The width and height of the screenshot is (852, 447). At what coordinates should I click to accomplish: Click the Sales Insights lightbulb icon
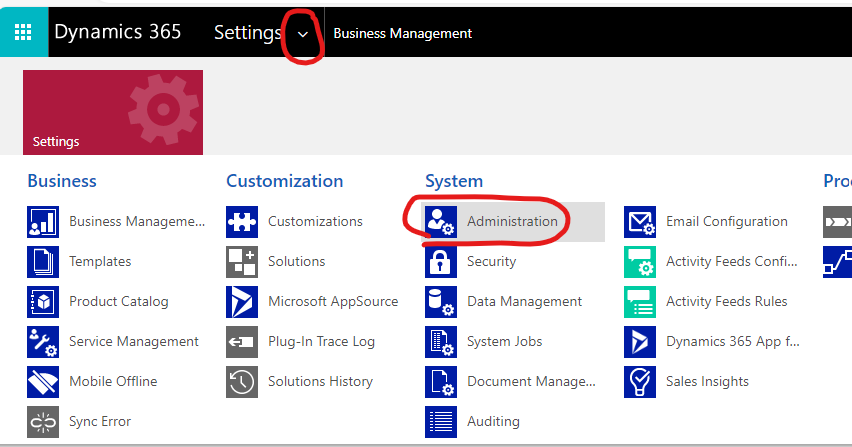coord(640,382)
